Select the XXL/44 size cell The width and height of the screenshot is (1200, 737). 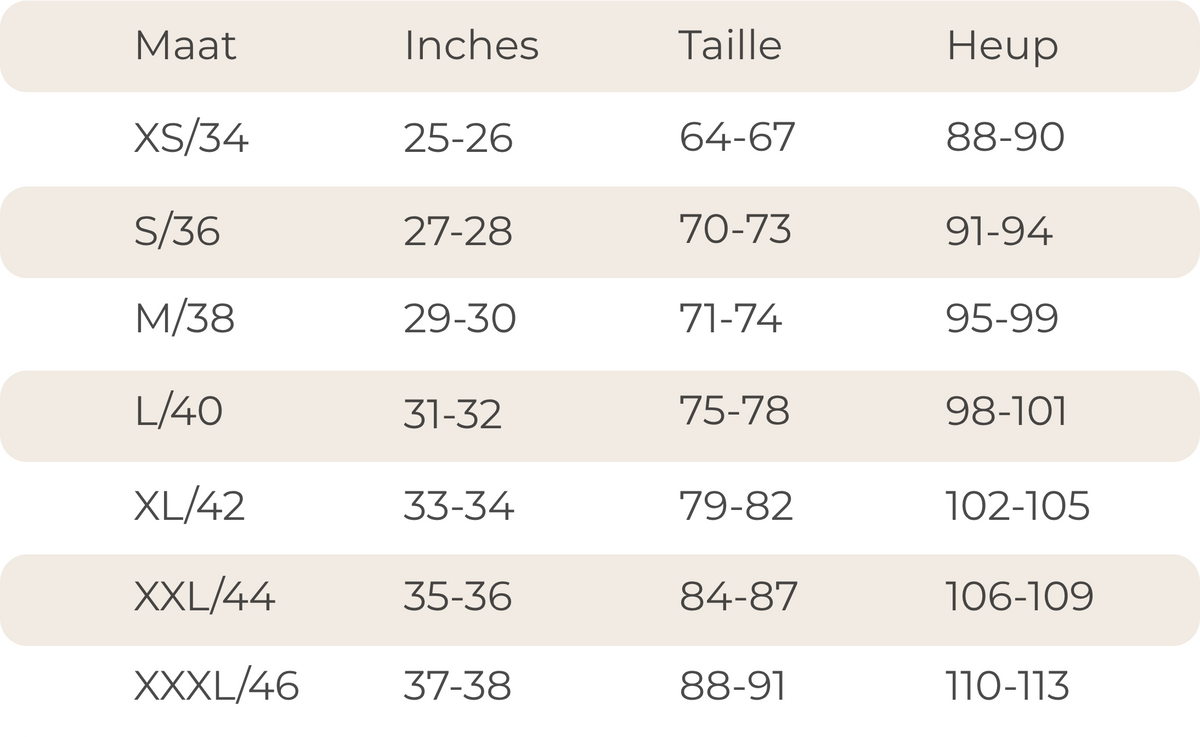pos(205,597)
